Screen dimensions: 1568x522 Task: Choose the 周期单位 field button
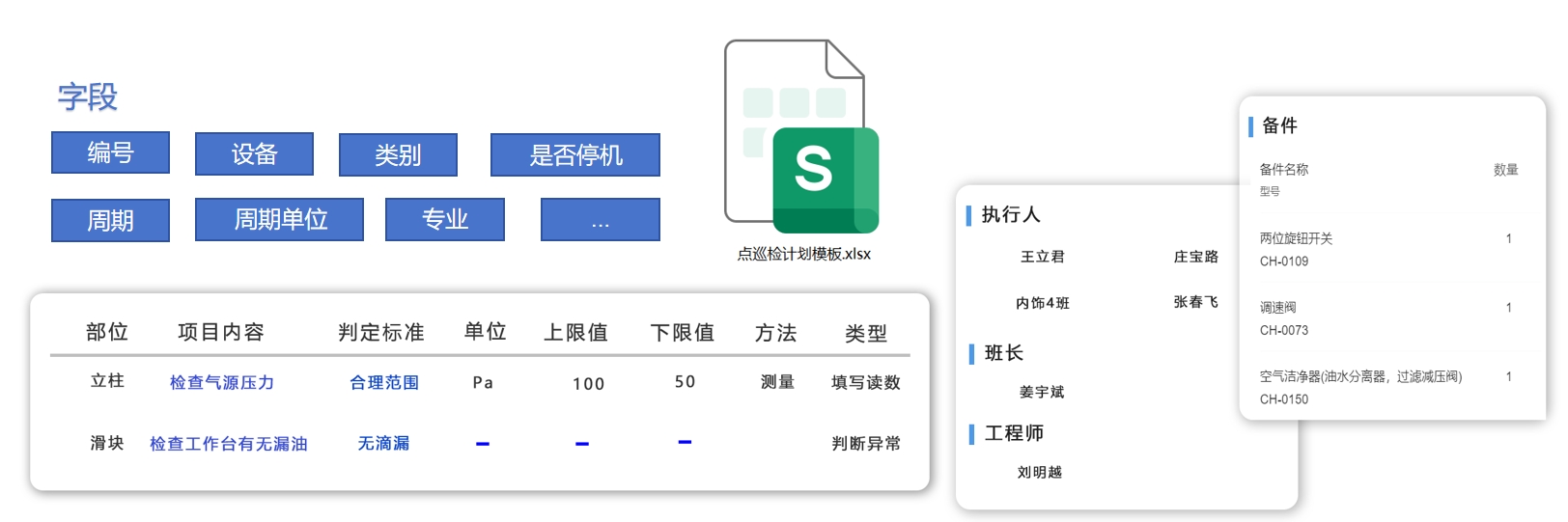tap(280, 220)
